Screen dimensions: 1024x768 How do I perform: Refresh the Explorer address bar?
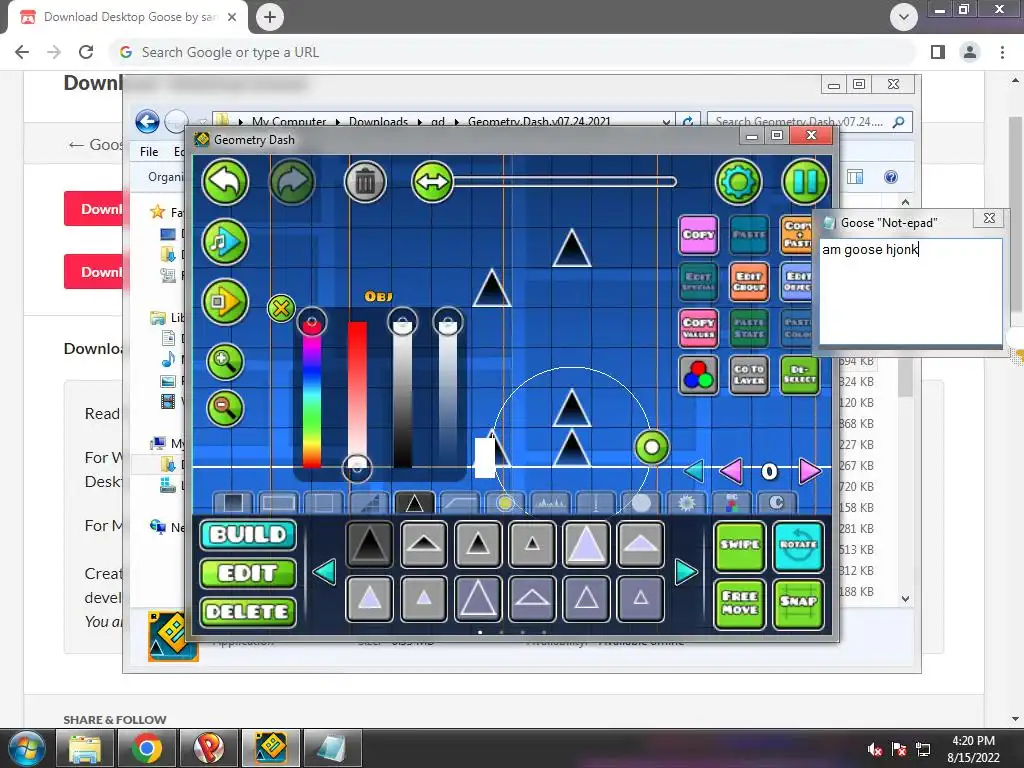pyautogui.click(x=688, y=121)
